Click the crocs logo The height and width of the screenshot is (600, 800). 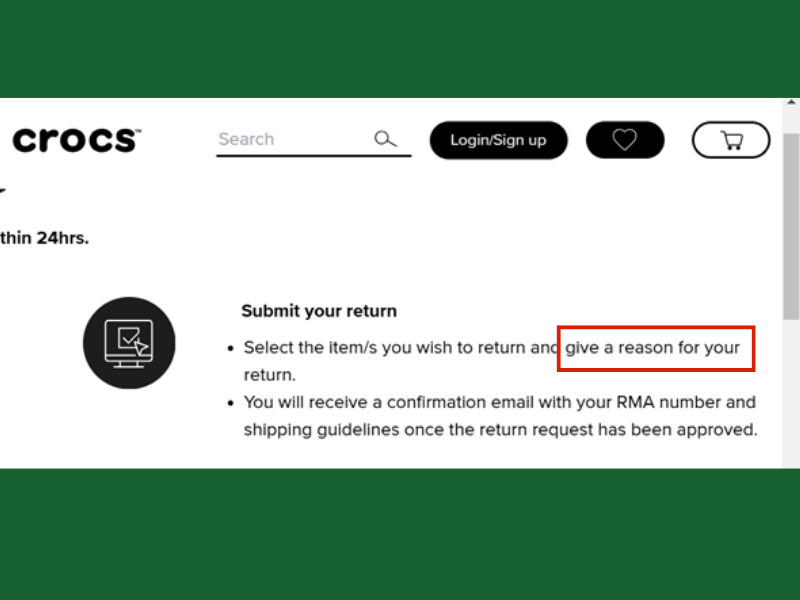tap(75, 140)
